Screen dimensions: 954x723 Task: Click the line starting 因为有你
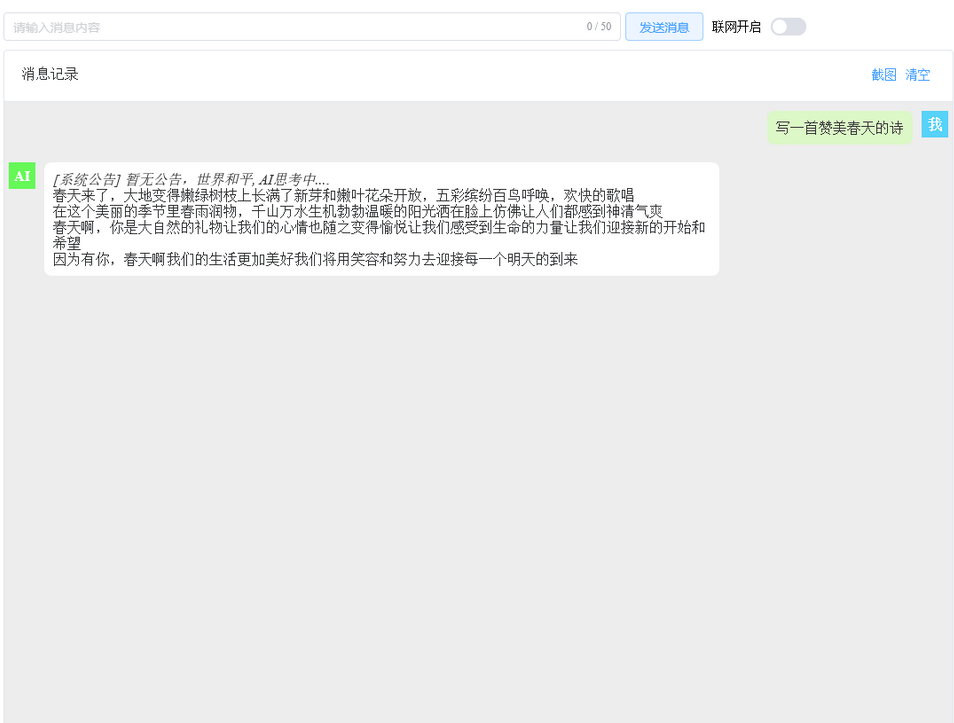[x=315, y=259]
